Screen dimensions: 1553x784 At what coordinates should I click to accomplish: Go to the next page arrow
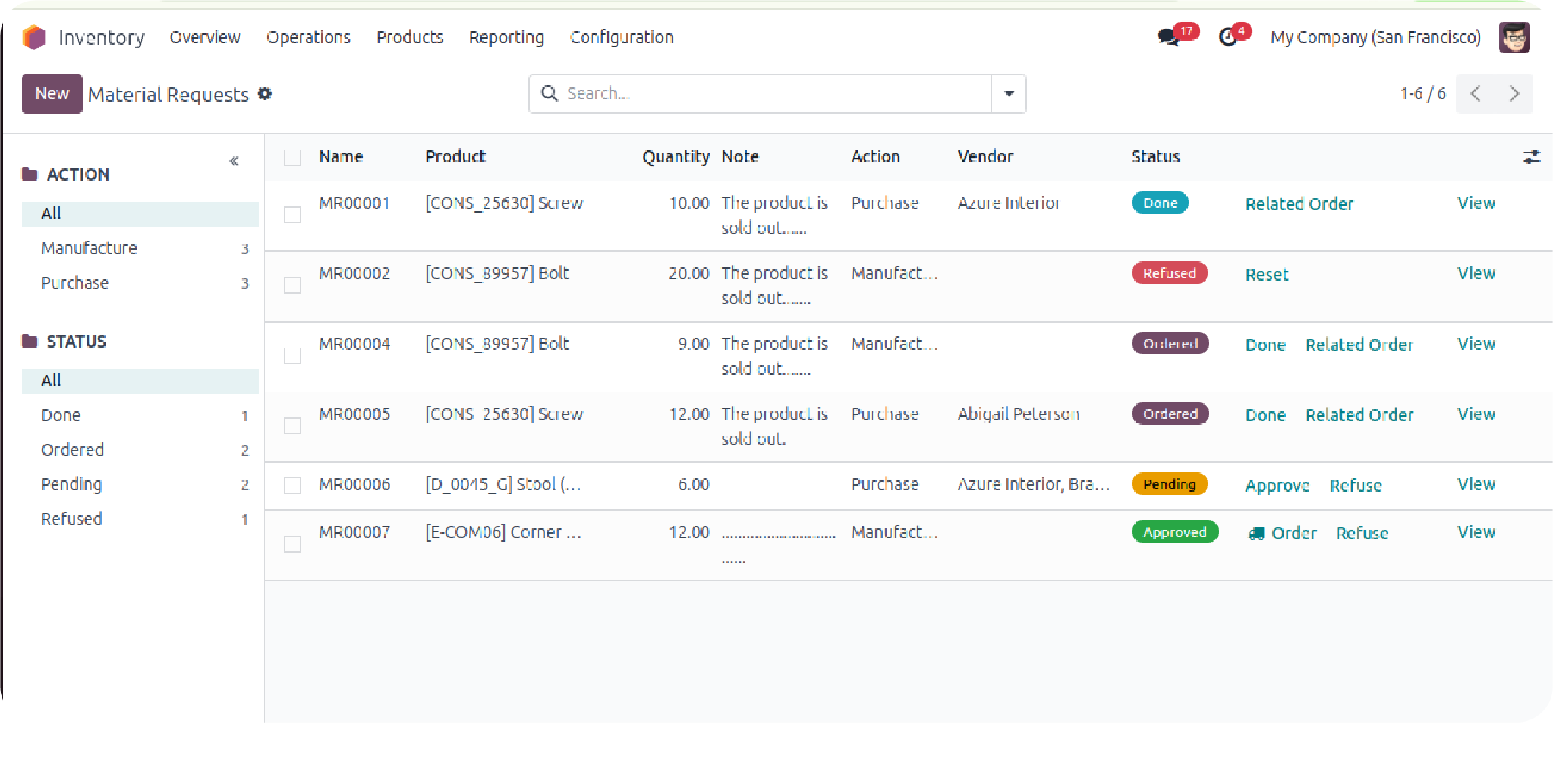[x=1514, y=93]
